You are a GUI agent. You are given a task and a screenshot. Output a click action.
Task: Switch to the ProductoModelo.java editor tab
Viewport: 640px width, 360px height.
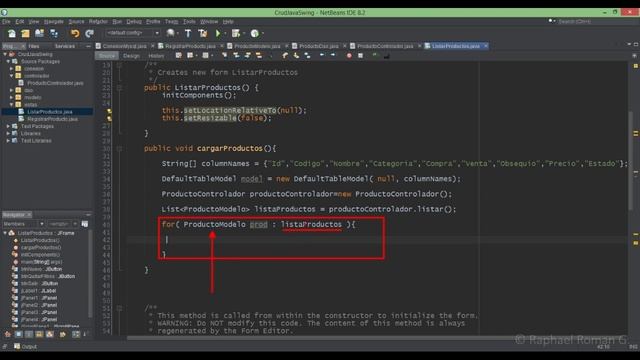[257, 46]
